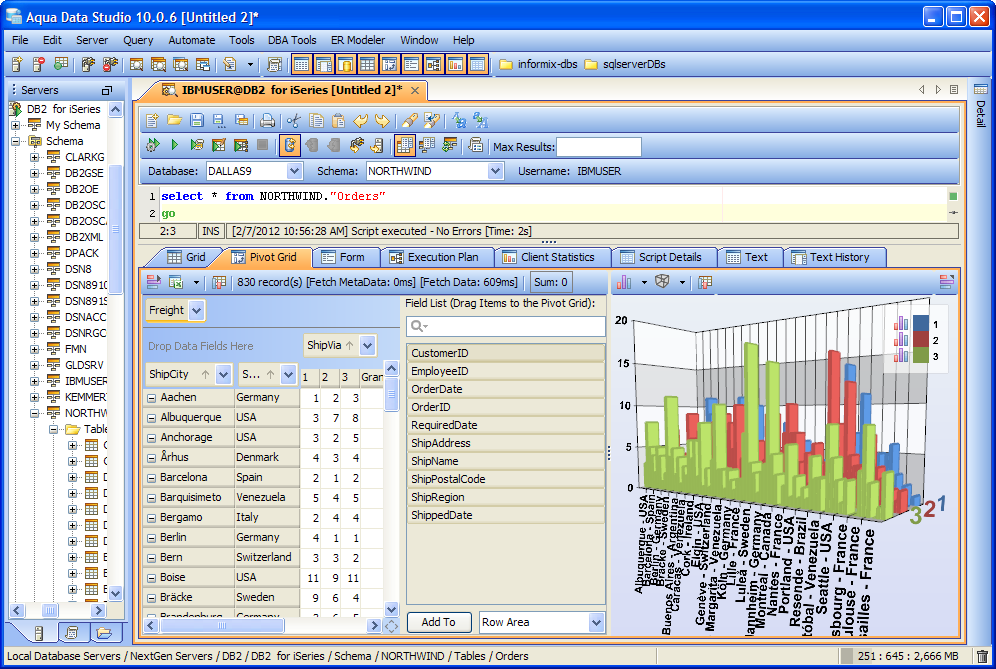Click the Field List search box
Image resolution: width=996 pixels, height=669 pixels.
506,326
